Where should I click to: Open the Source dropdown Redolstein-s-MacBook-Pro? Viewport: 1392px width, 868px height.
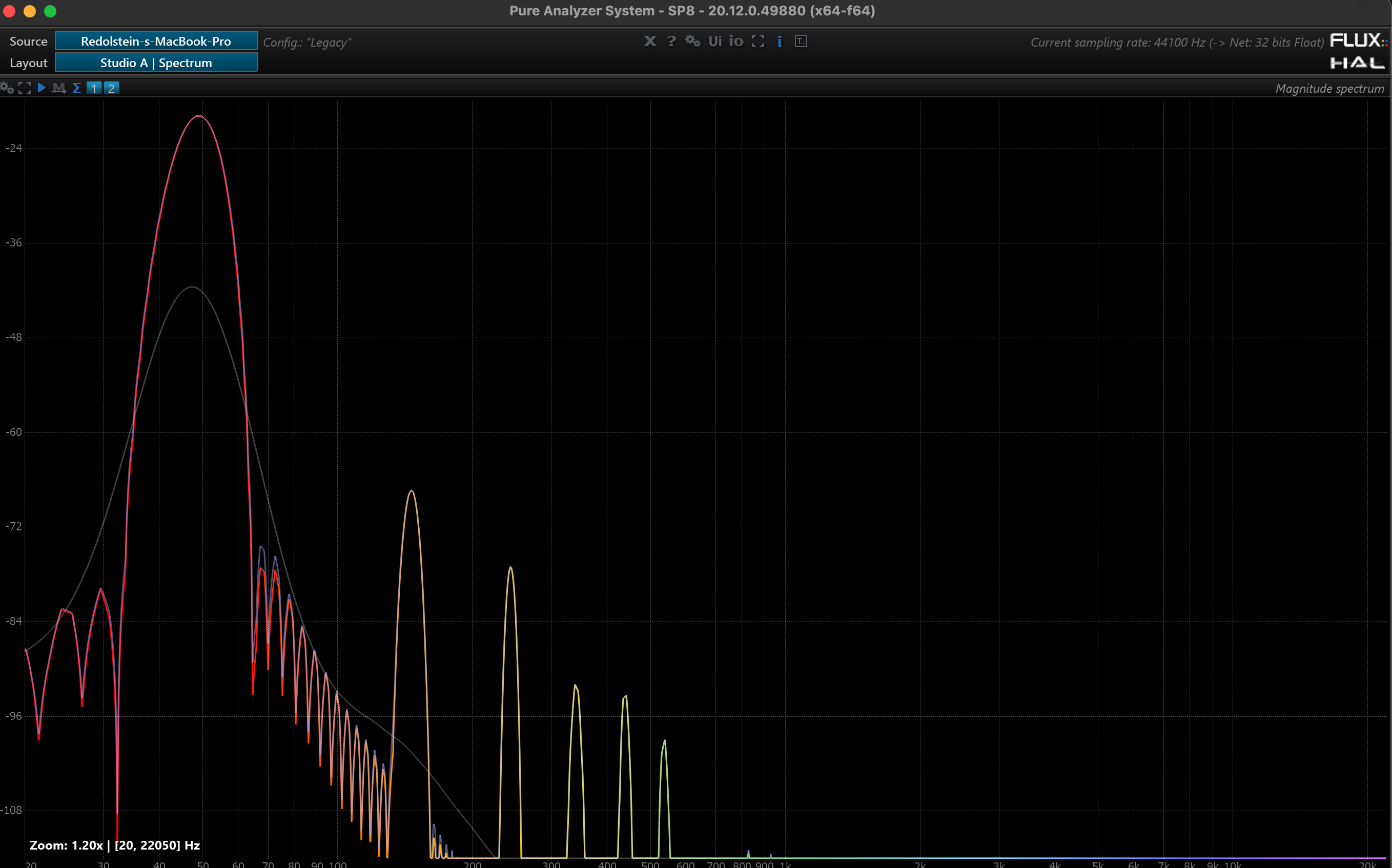pyautogui.click(x=156, y=41)
